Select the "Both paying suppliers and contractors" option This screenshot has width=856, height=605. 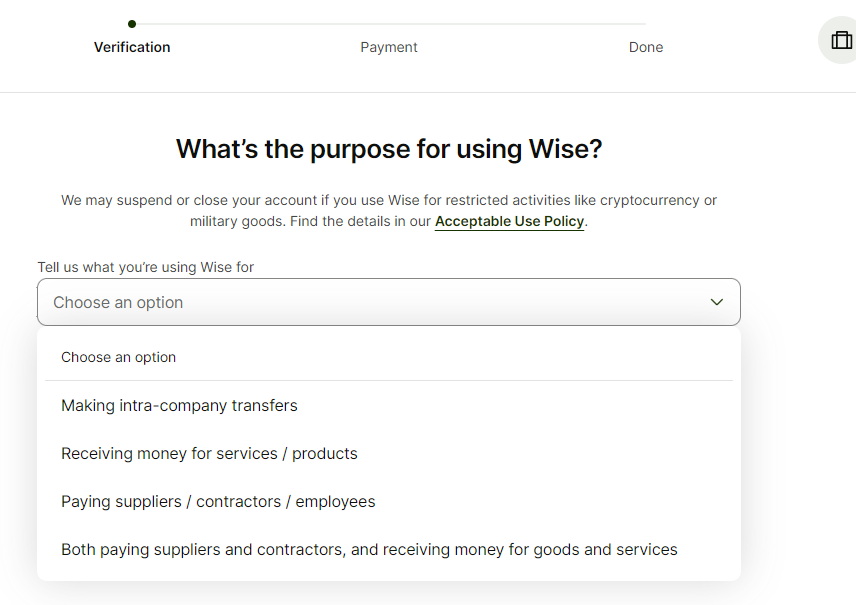pos(370,549)
